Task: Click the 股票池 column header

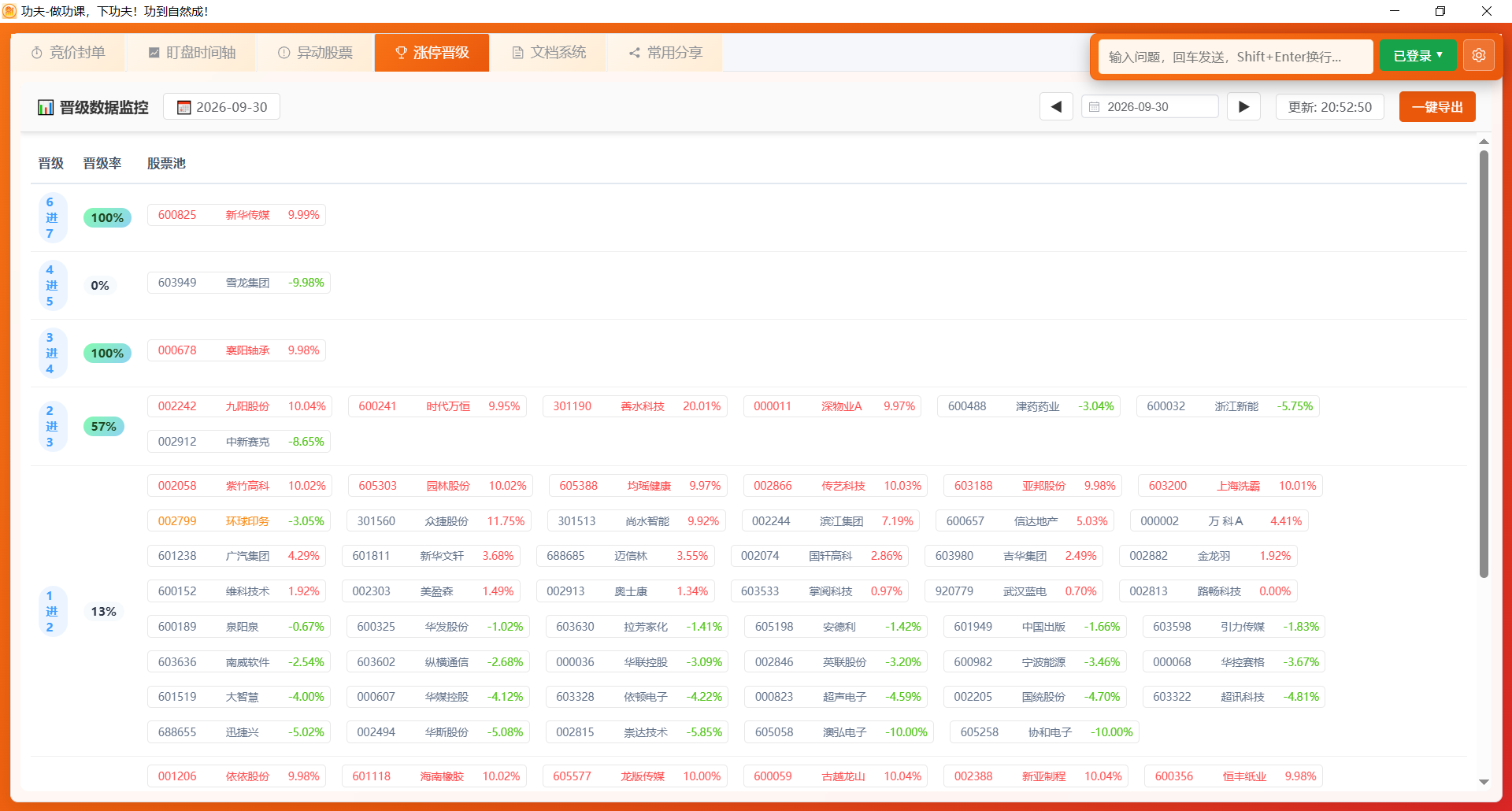Action: [166, 163]
